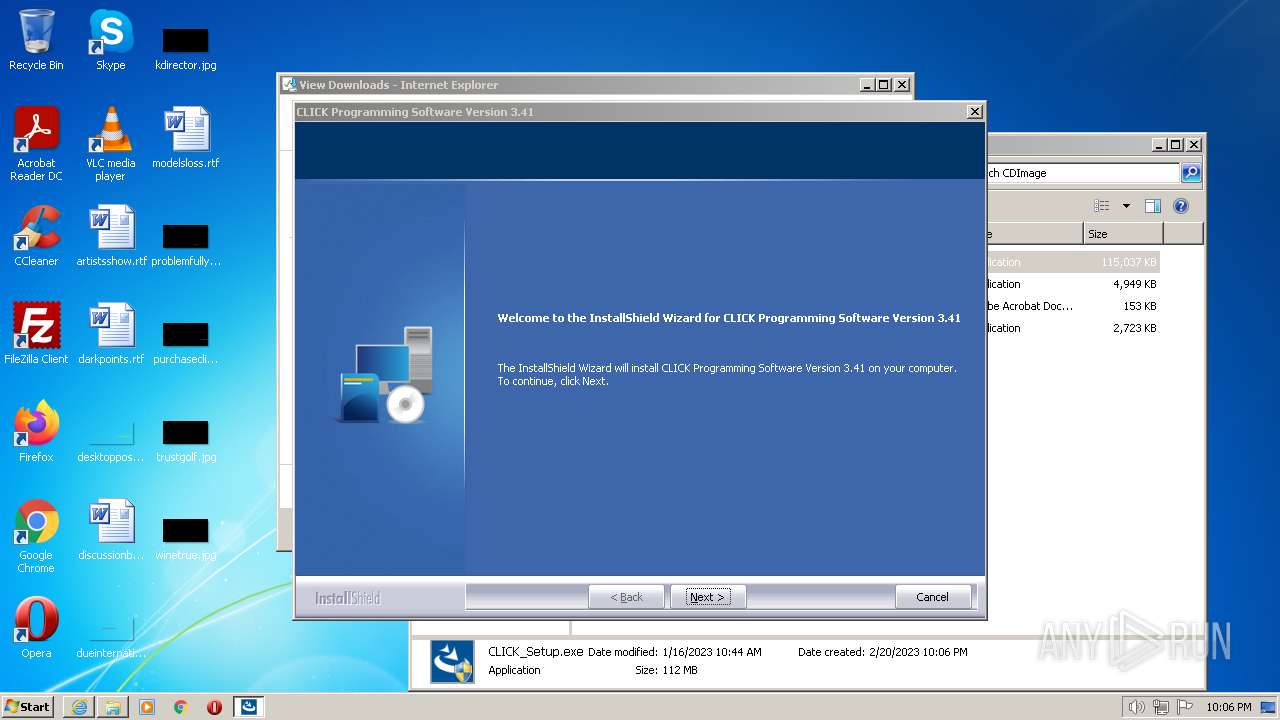Launch Google Chrome desktop shortcut
The image size is (1280, 720).
click(36, 536)
